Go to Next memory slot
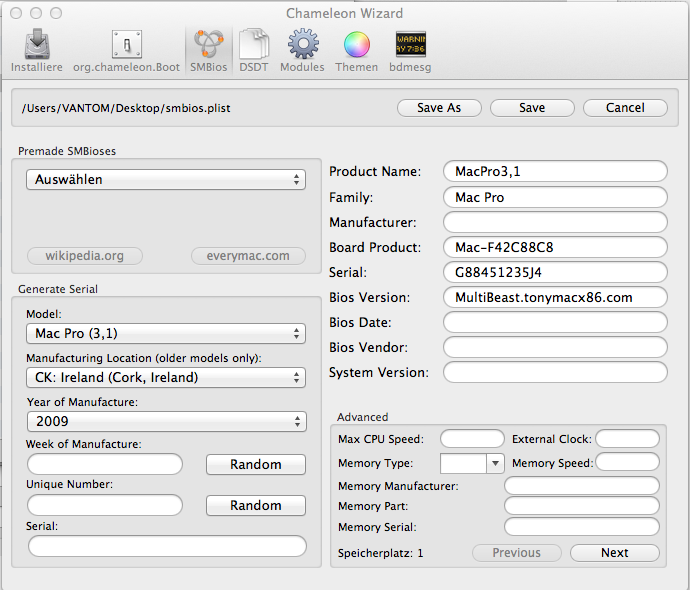 pyautogui.click(x=614, y=553)
